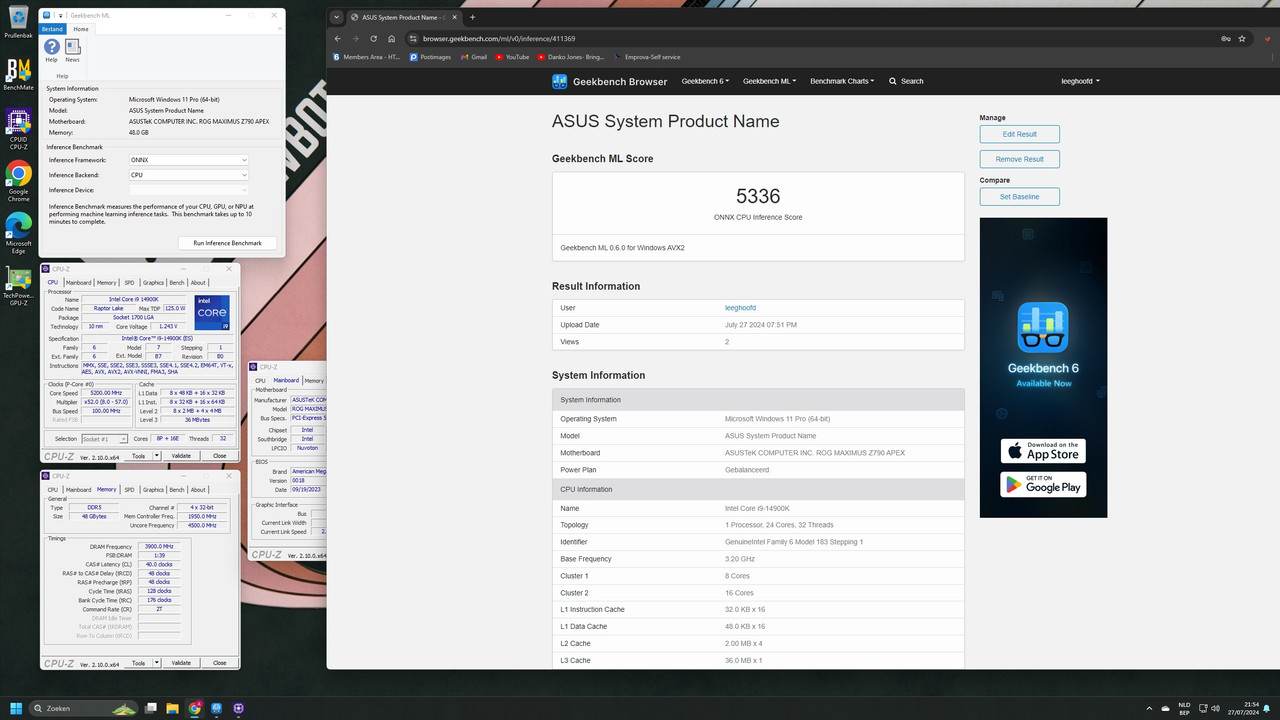Open Bestand menu in Geekbench ML
The height and width of the screenshot is (720, 1280).
pos(52,29)
